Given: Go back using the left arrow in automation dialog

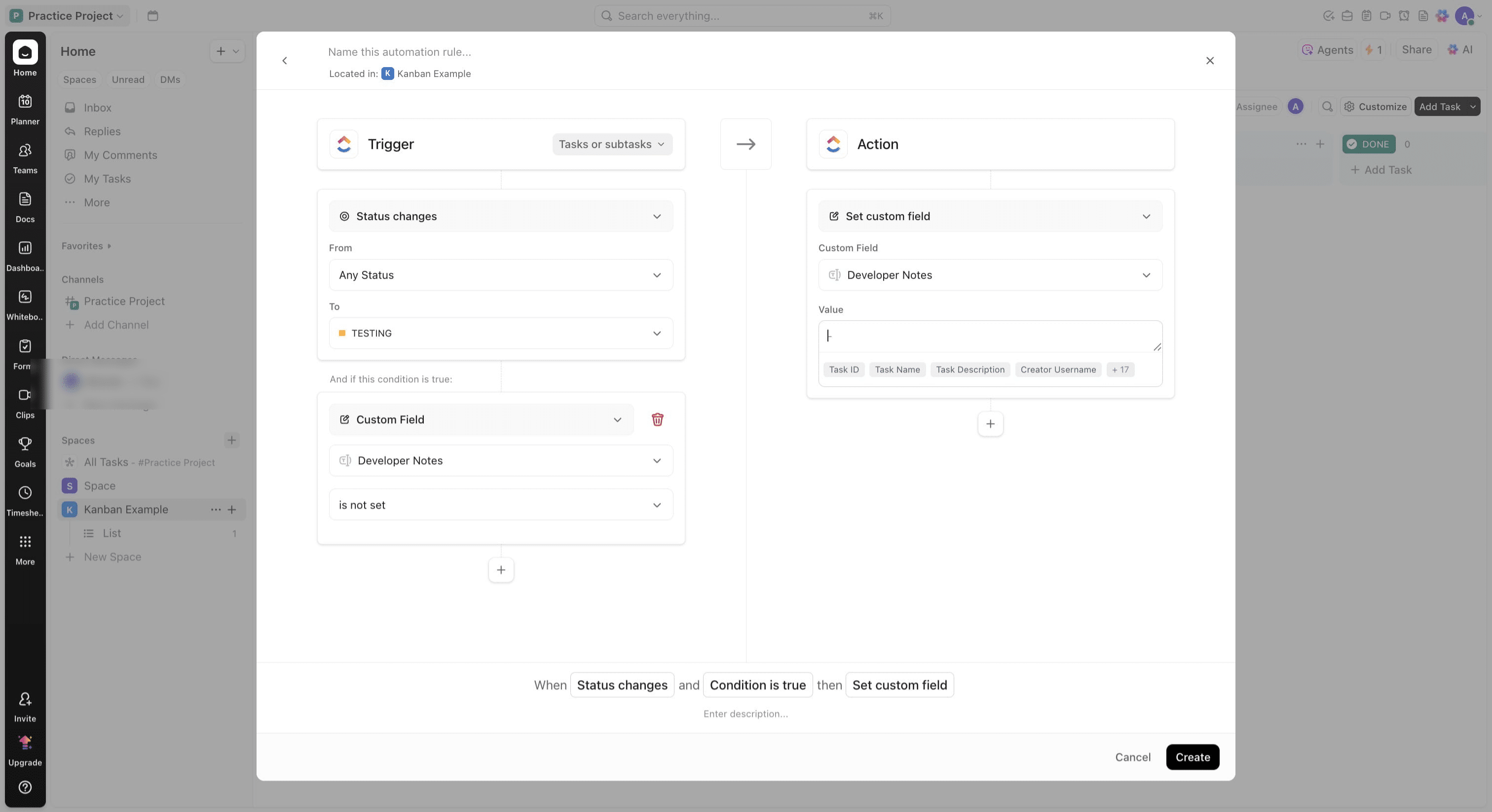Looking at the screenshot, I should coord(284,61).
